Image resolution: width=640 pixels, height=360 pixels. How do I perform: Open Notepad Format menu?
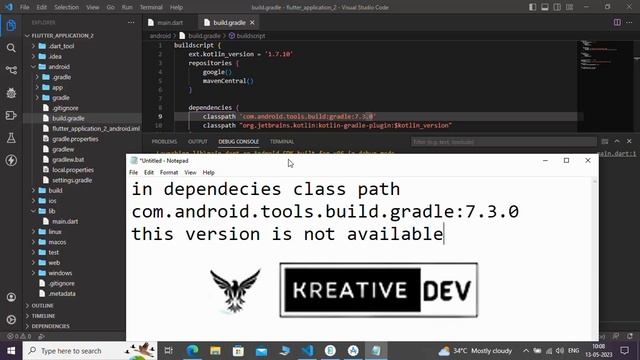point(169,173)
